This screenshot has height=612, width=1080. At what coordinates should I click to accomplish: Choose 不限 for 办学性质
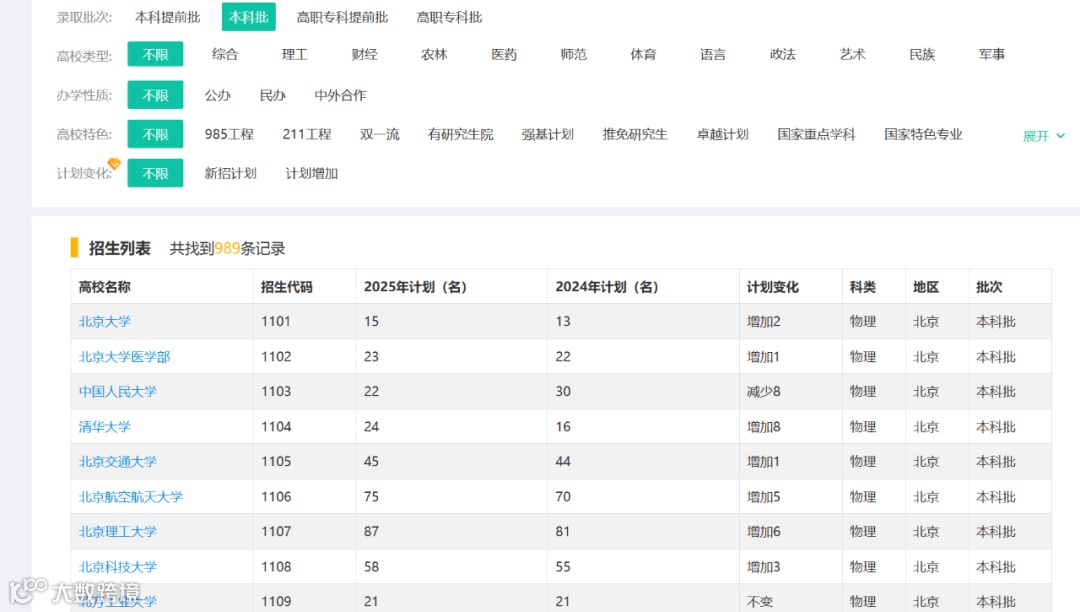pyautogui.click(x=155, y=95)
